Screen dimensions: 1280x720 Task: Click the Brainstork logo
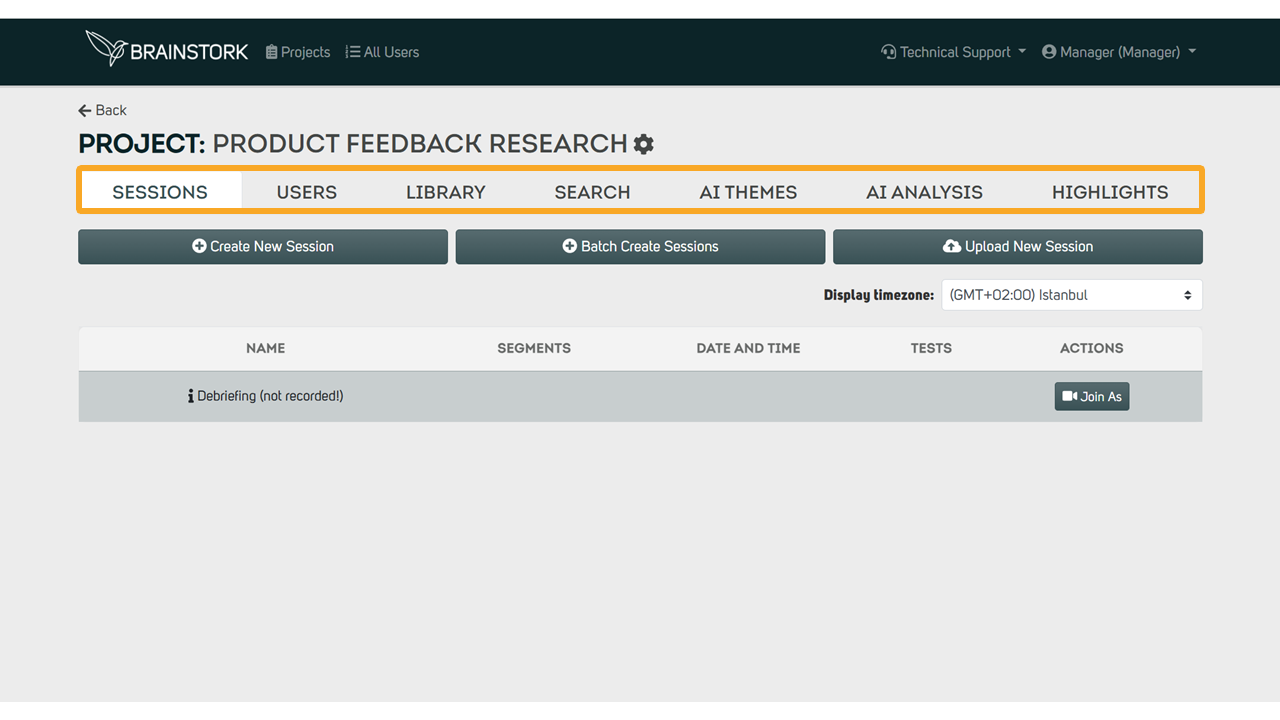167,50
